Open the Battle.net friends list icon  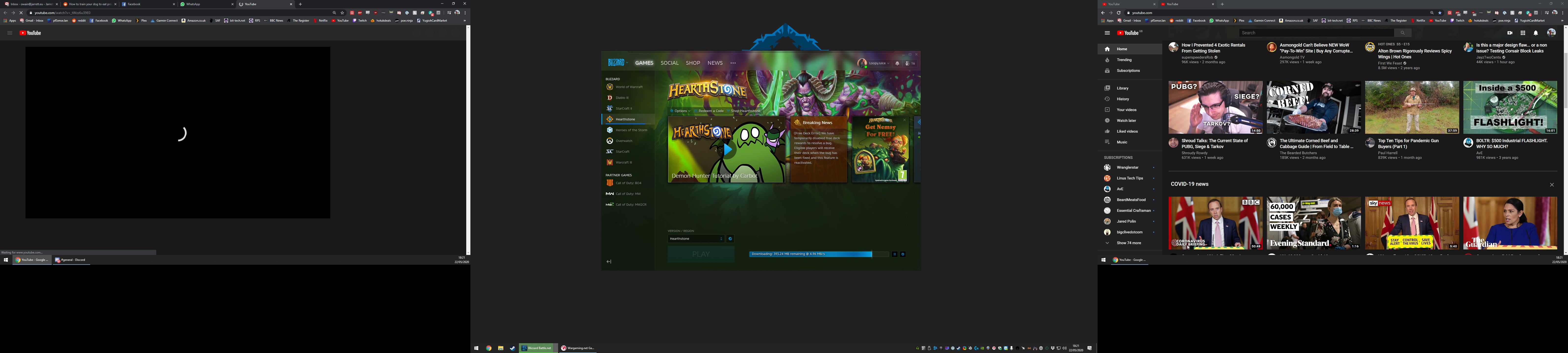tap(910, 63)
